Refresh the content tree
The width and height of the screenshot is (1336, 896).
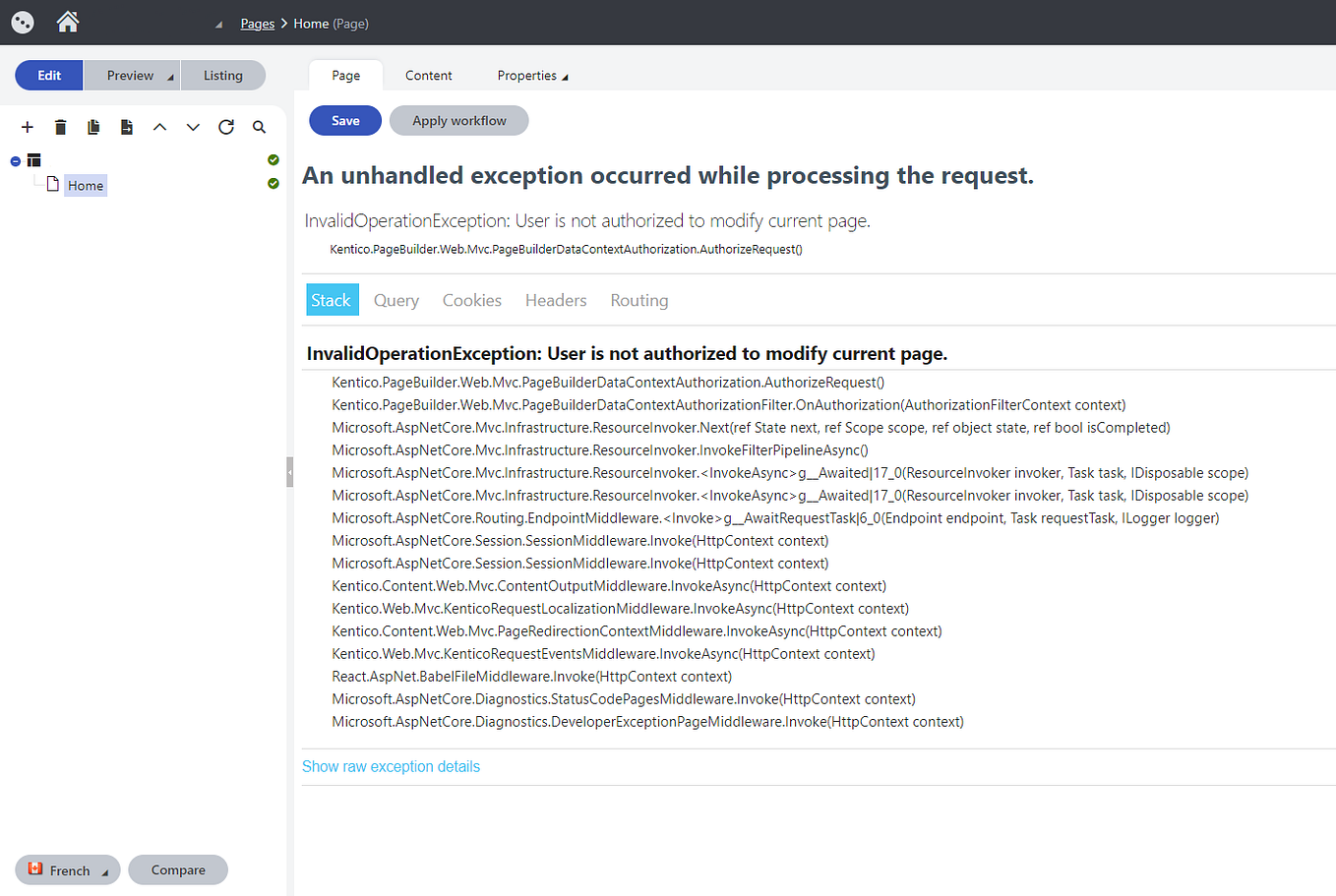pos(226,127)
